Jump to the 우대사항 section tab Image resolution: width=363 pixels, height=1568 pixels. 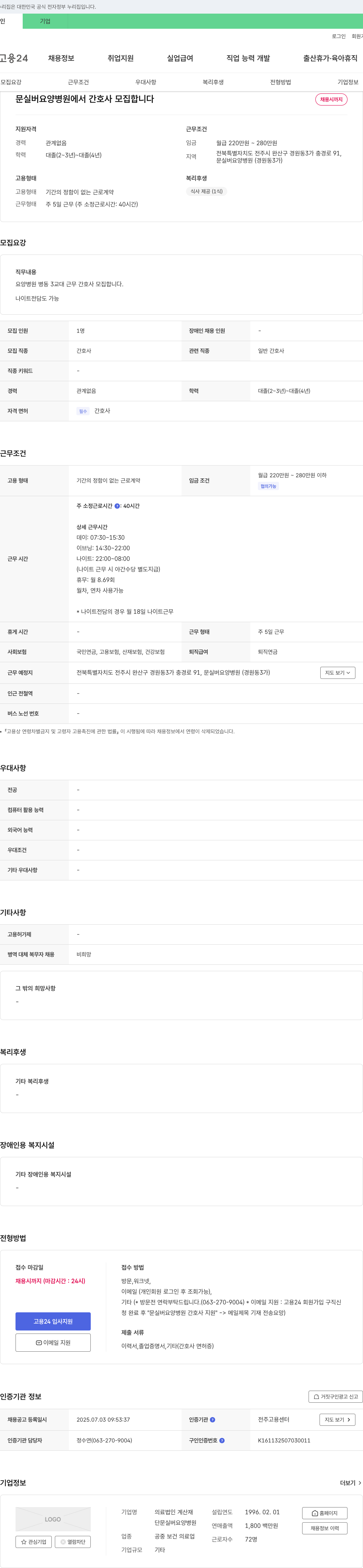click(146, 82)
